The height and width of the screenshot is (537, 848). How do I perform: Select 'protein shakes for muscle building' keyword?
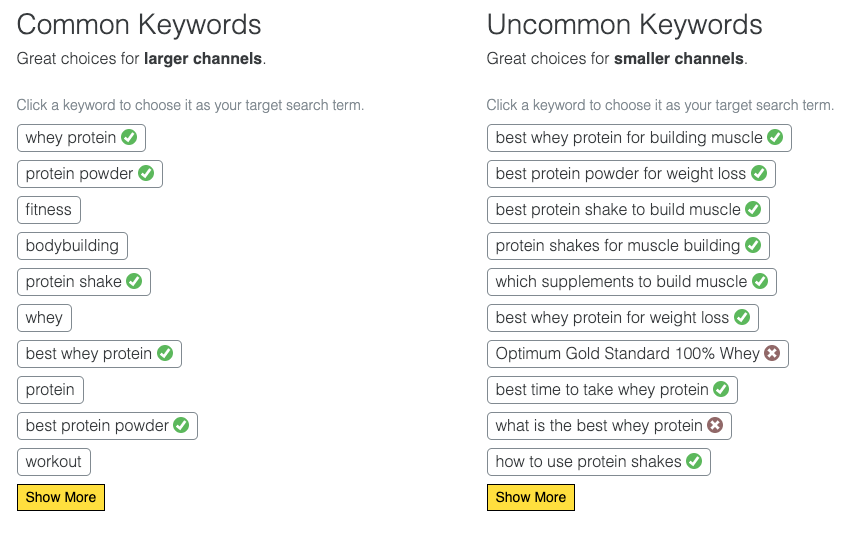point(617,245)
